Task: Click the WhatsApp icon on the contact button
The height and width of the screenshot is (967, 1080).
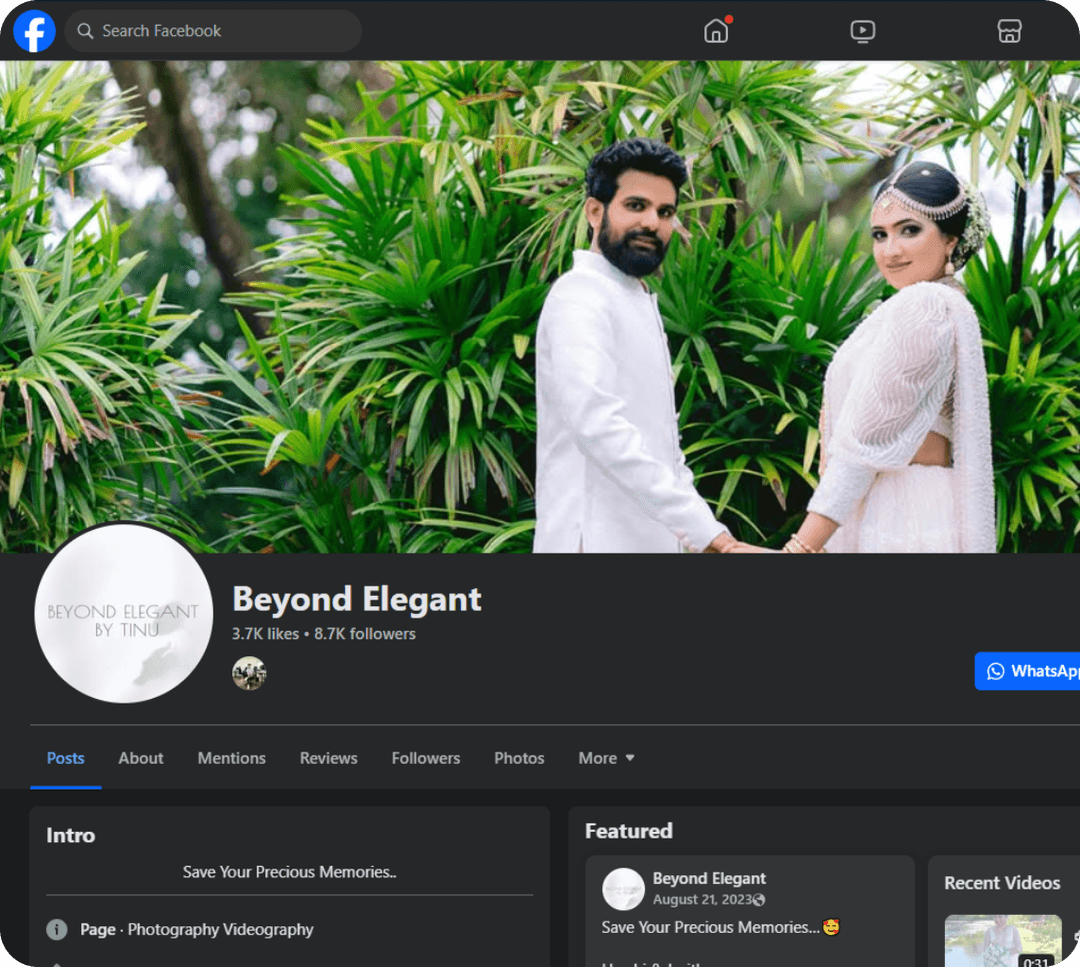Action: [994, 671]
